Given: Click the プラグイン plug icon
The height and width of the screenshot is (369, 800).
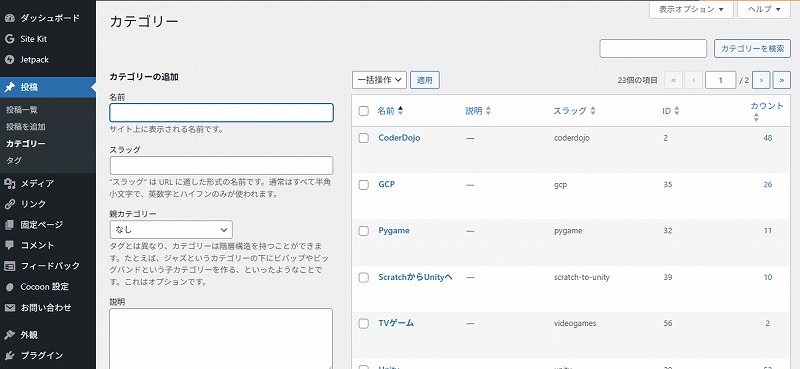Looking at the screenshot, I should coord(9,356).
